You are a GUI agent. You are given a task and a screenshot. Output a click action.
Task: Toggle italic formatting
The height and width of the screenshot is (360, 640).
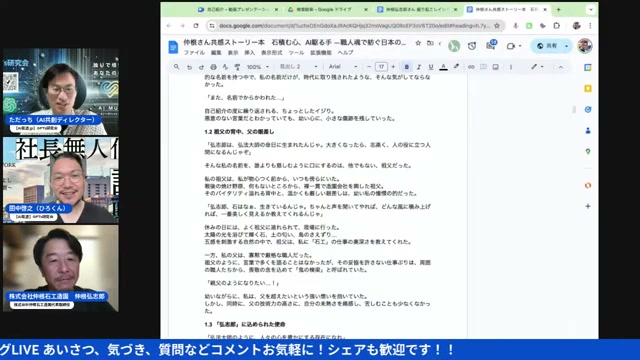(x=419, y=67)
